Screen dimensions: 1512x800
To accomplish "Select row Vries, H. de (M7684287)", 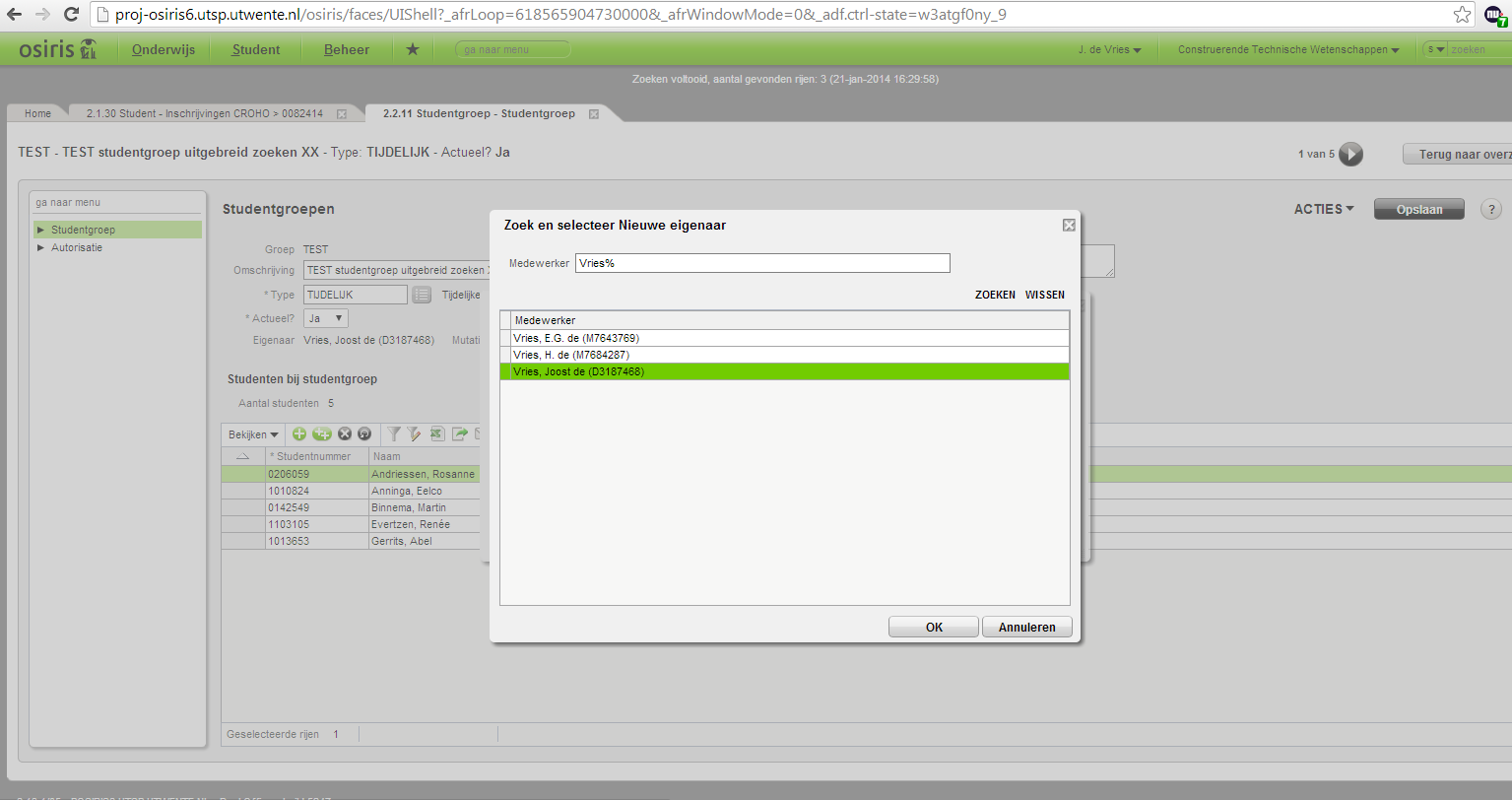I will tap(784, 355).
